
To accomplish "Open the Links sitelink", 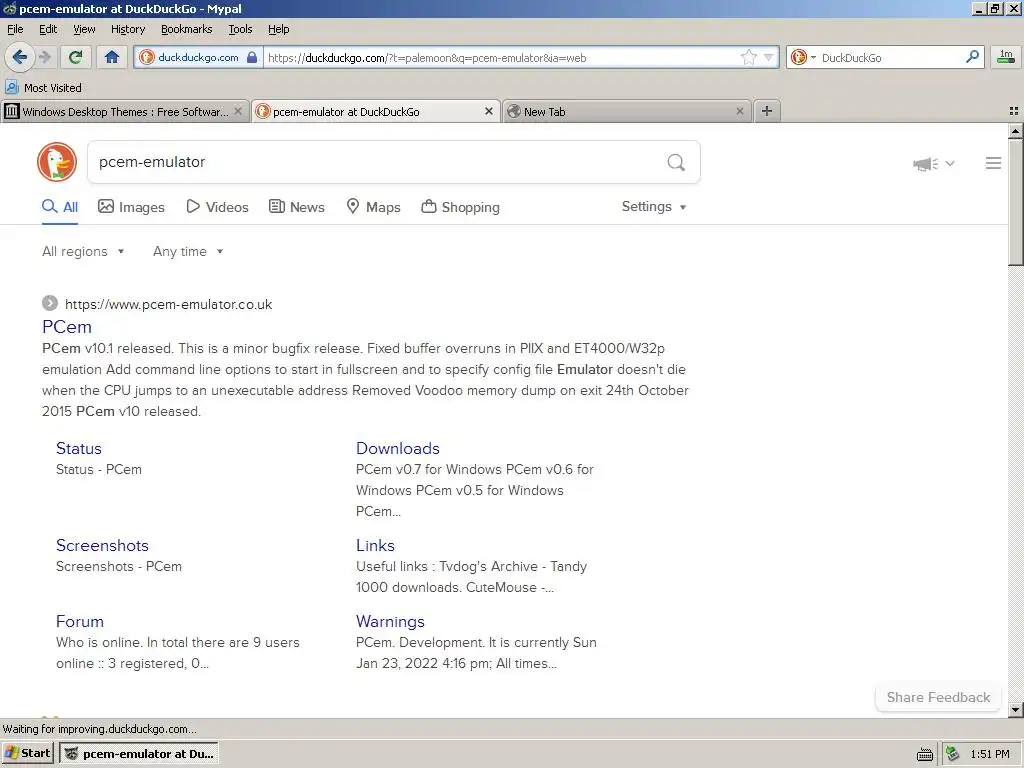I will pyautogui.click(x=376, y=545).
